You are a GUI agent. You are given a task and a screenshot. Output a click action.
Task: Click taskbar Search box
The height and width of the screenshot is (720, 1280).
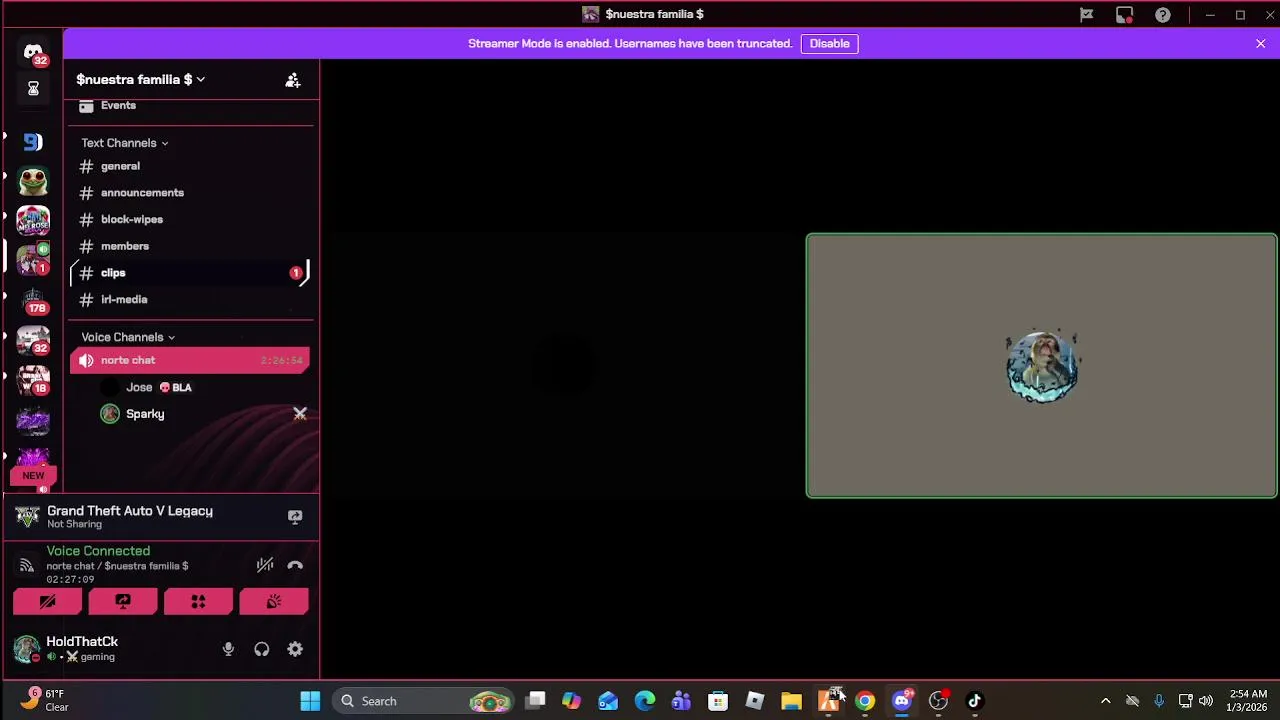[x=423, y=701]
